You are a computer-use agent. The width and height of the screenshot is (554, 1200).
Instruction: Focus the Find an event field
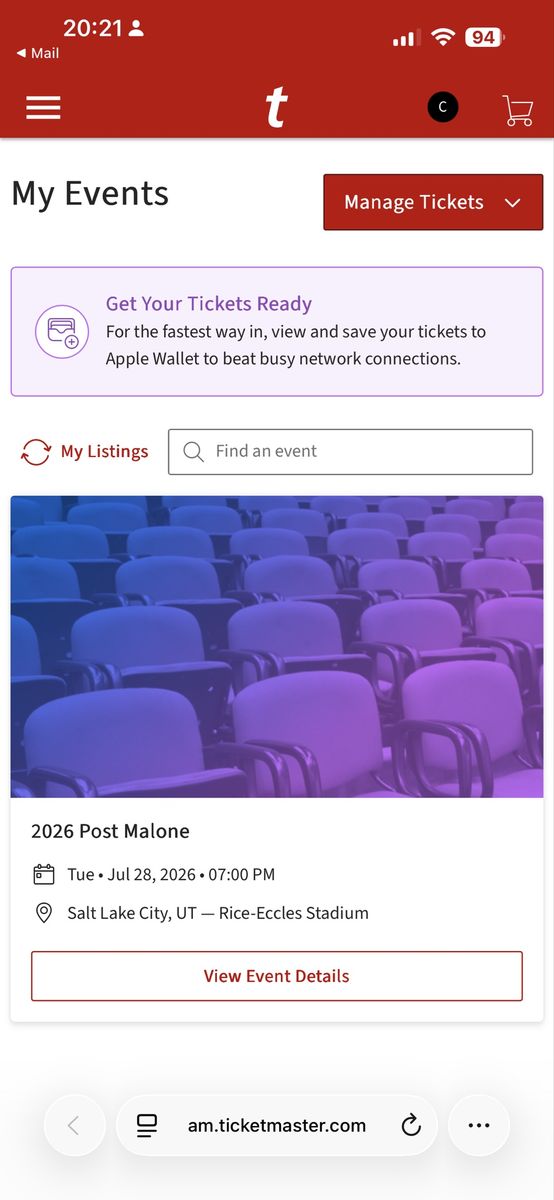[x=350, y=452]
